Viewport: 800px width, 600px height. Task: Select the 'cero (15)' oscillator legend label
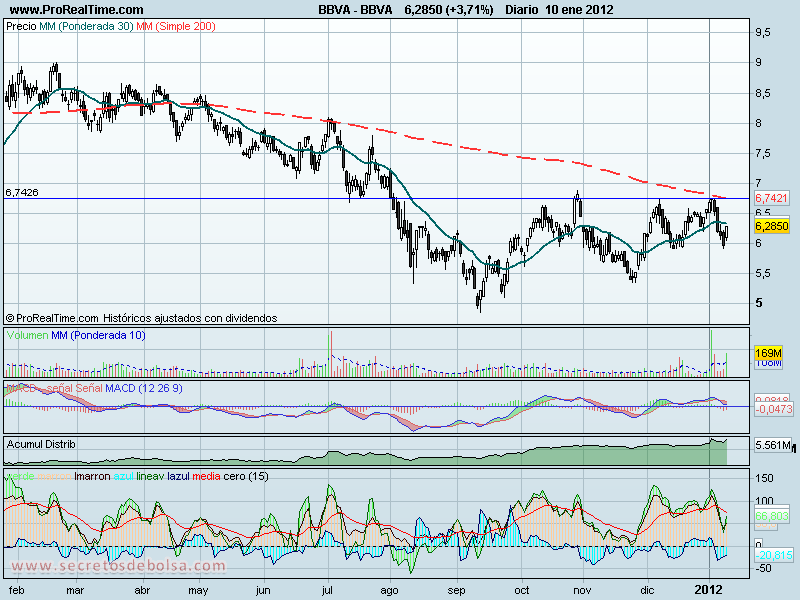pos(245,476)
